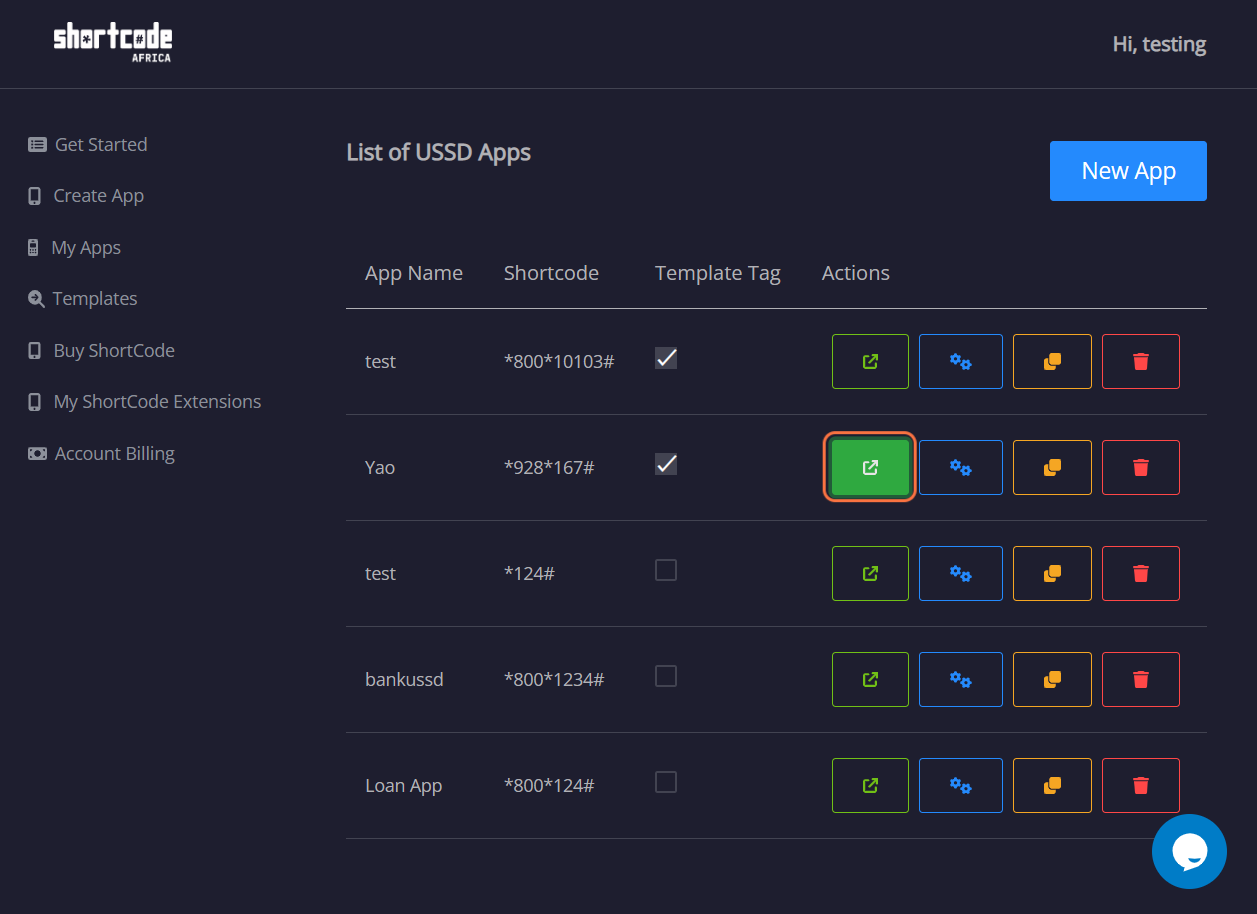
Task: Go to Get Started in sidebar
Action: [88, 144]
